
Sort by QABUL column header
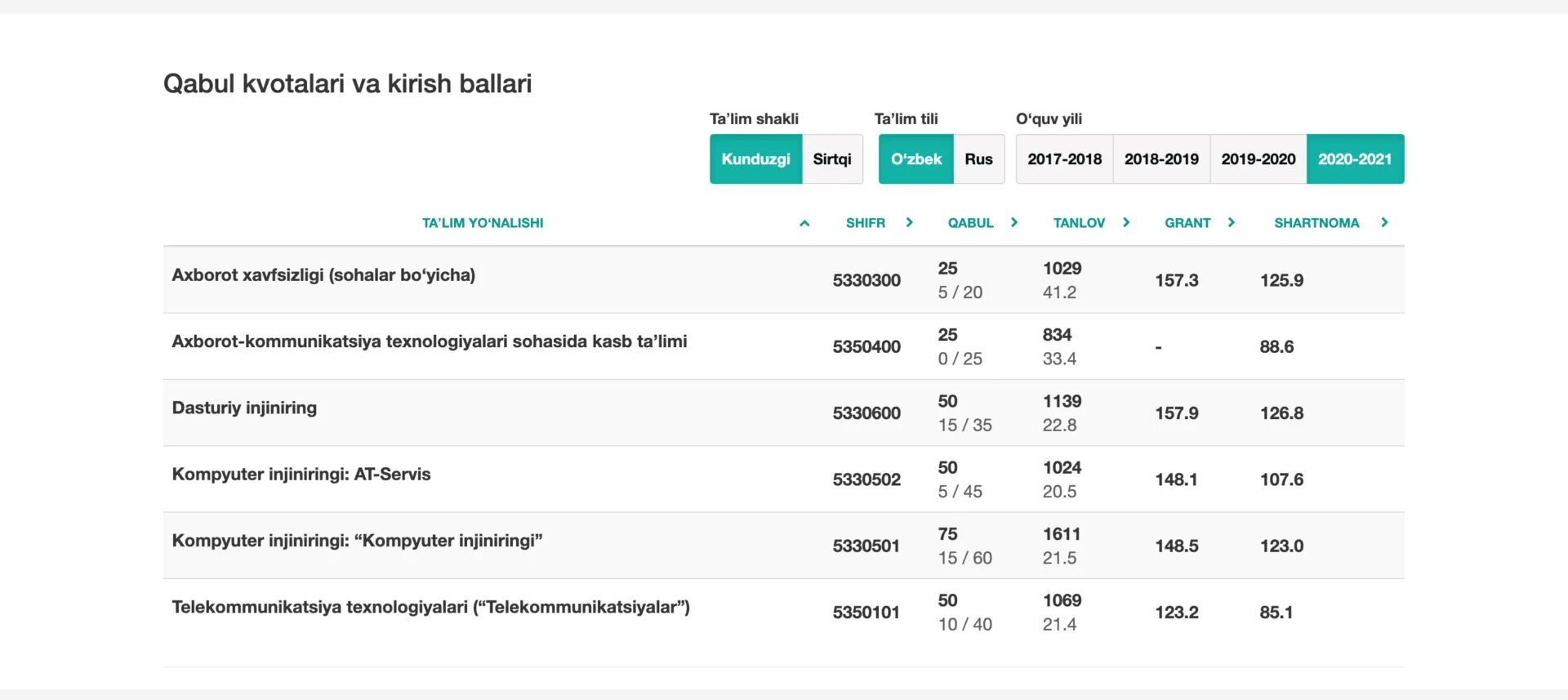970,223
